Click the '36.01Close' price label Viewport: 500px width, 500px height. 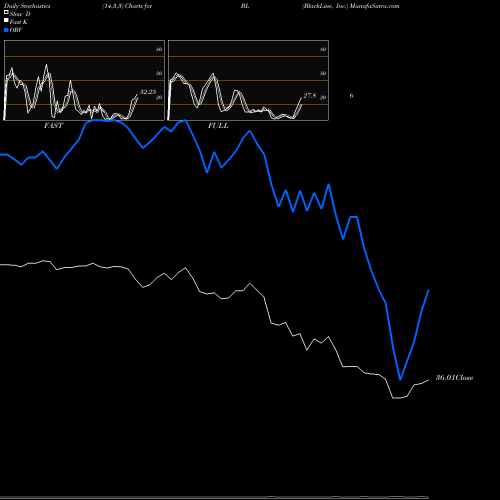point(455,378)
